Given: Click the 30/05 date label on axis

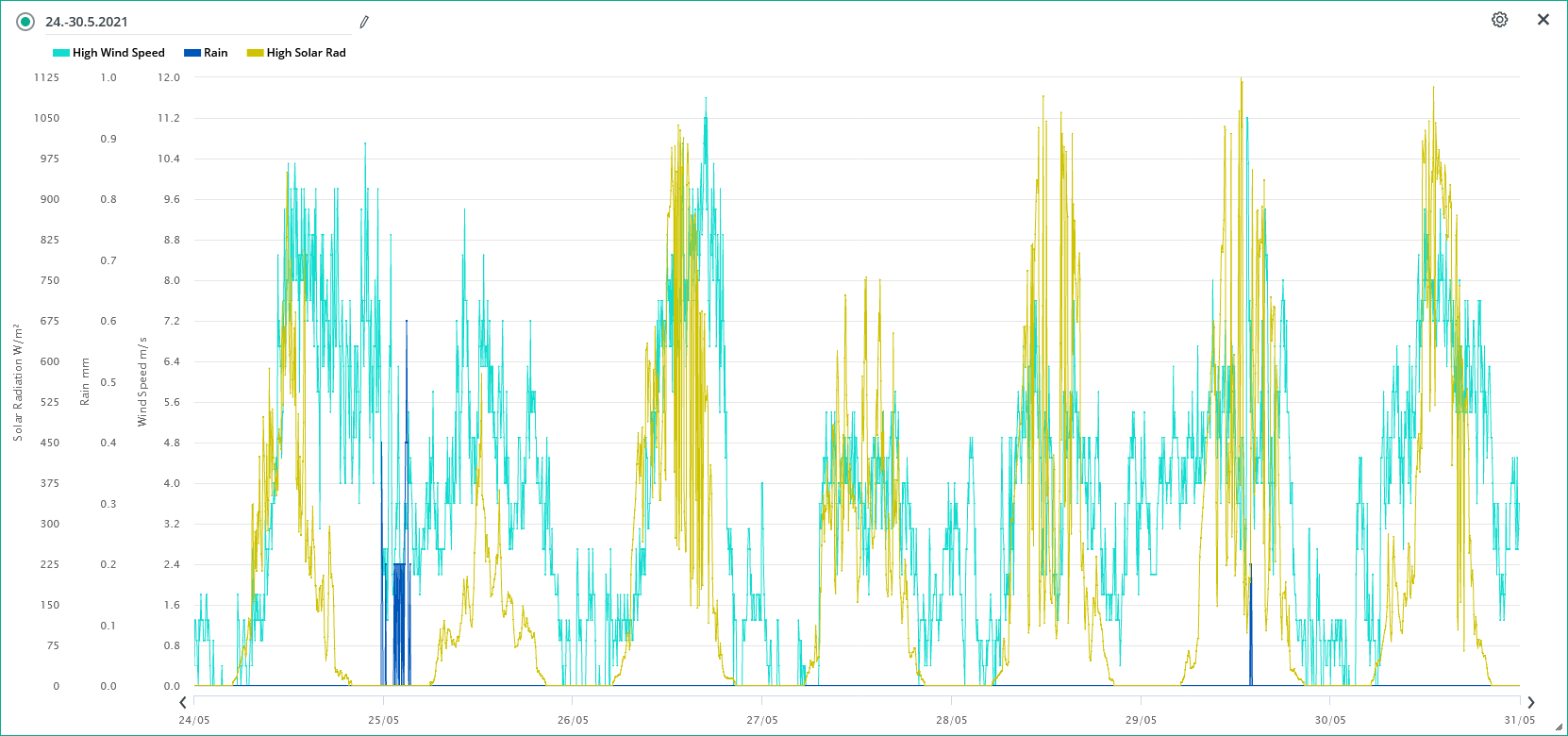Looking at the screenshot, I should (1329, 720).
